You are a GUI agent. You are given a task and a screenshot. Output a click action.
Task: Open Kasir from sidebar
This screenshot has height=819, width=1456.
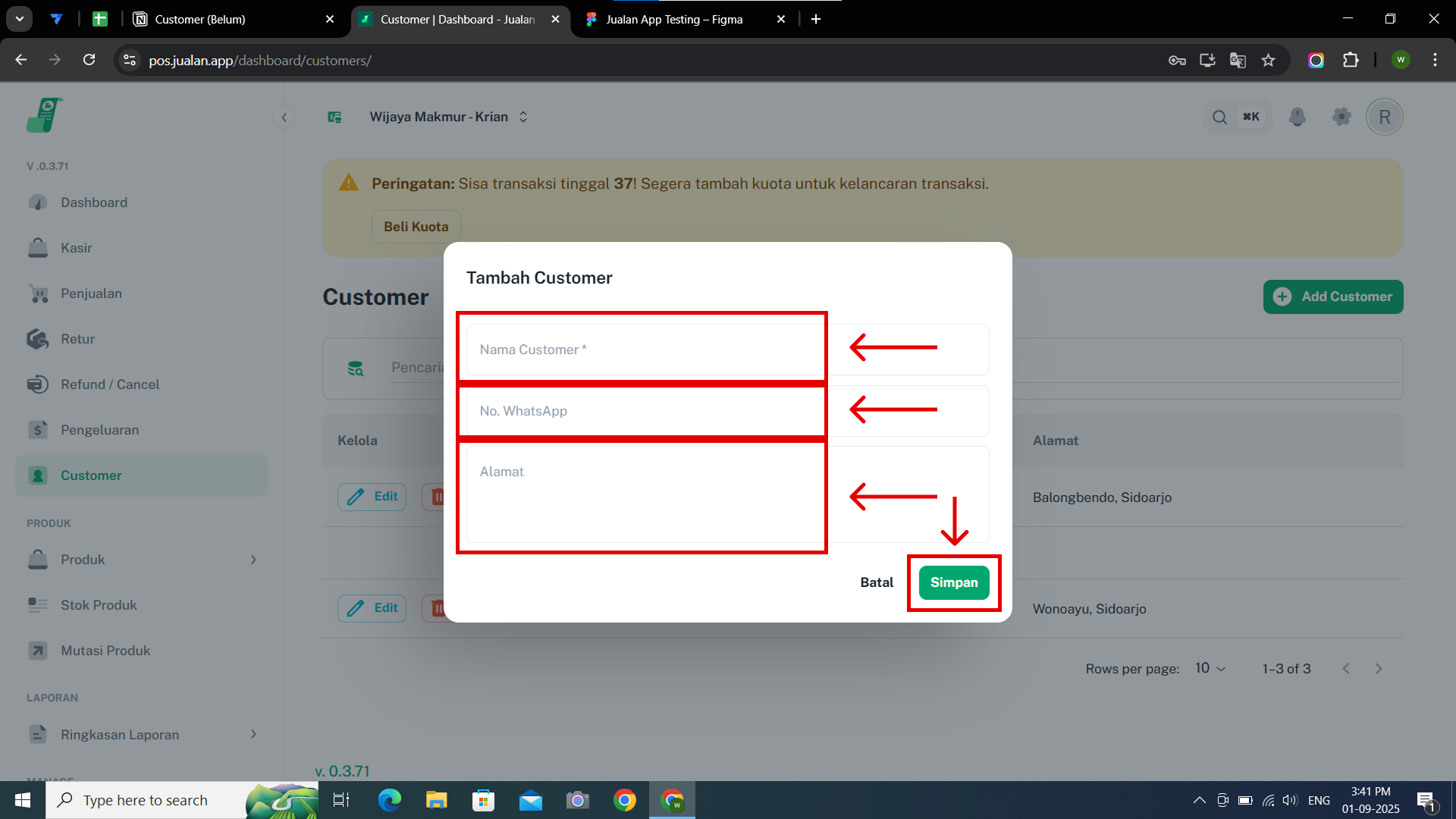[76, 248]
